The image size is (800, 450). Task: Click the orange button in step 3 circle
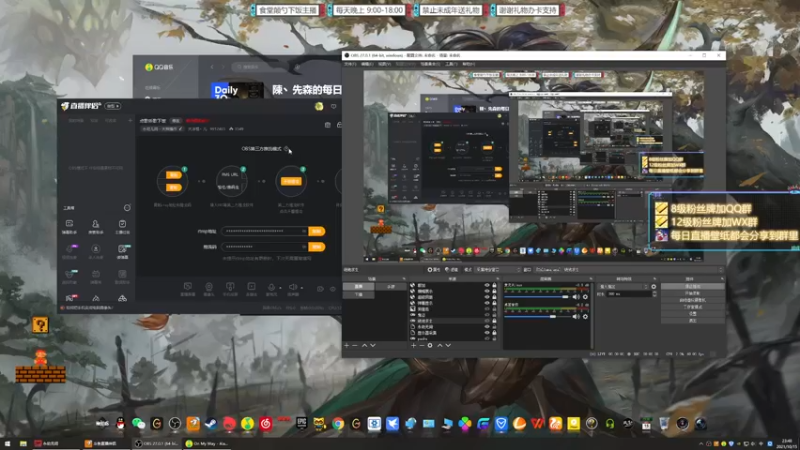[291, 181]
